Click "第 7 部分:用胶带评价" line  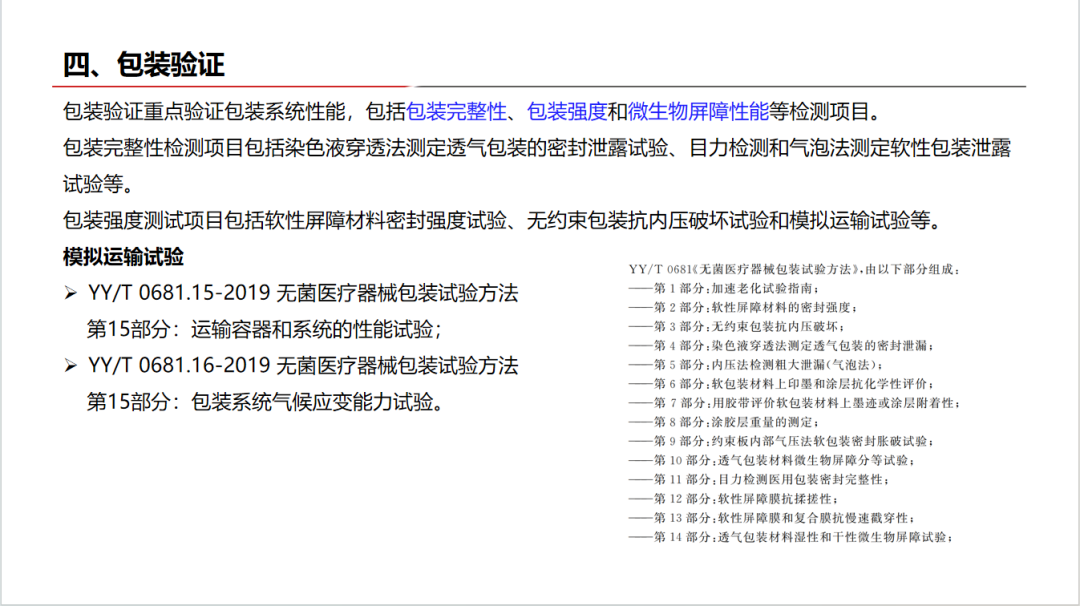[794, 403]
